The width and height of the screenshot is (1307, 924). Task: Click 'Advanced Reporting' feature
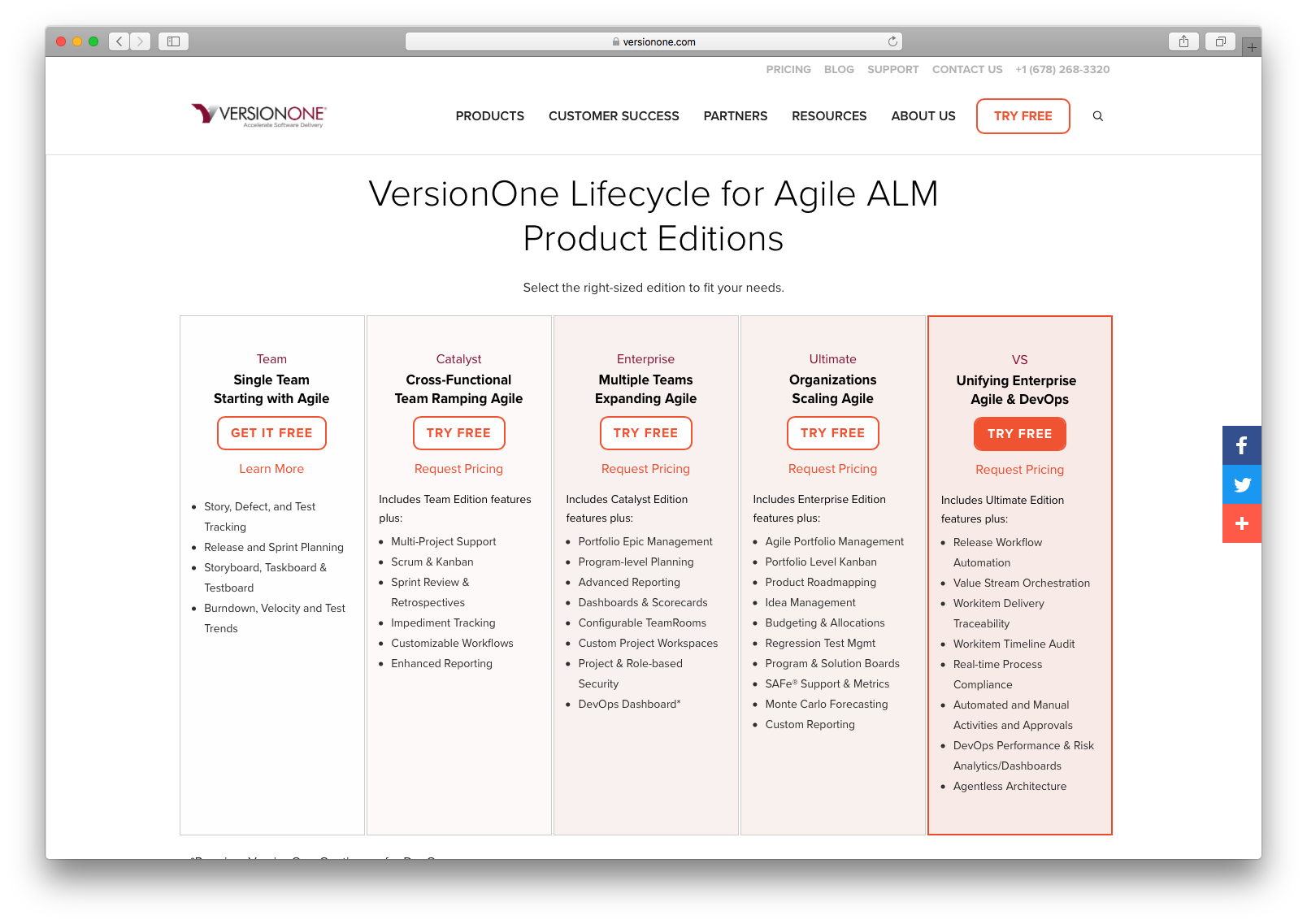tap(629, 583)
